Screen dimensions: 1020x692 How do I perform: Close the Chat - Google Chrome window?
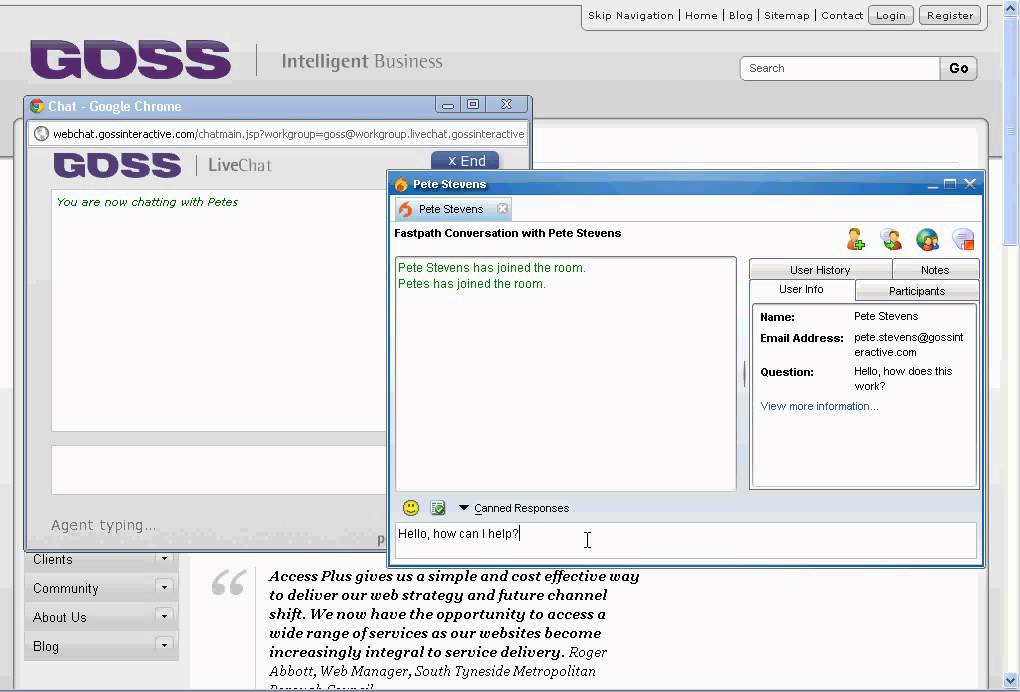coord(506,105)
